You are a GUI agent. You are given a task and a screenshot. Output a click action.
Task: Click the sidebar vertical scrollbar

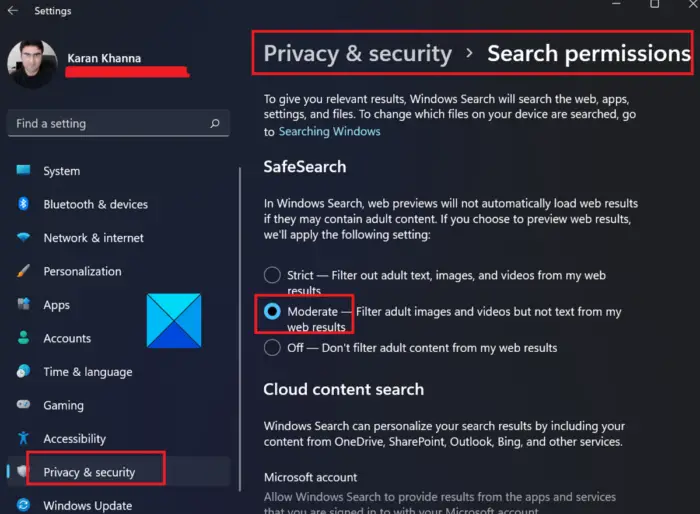pyautogui.click(x=240, y=329)
